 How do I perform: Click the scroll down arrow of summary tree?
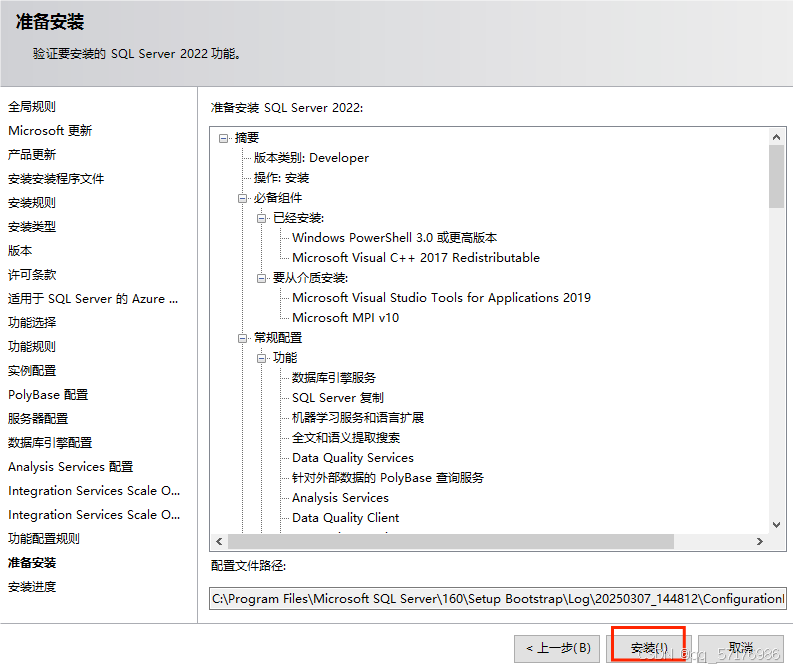click(776, 525)
